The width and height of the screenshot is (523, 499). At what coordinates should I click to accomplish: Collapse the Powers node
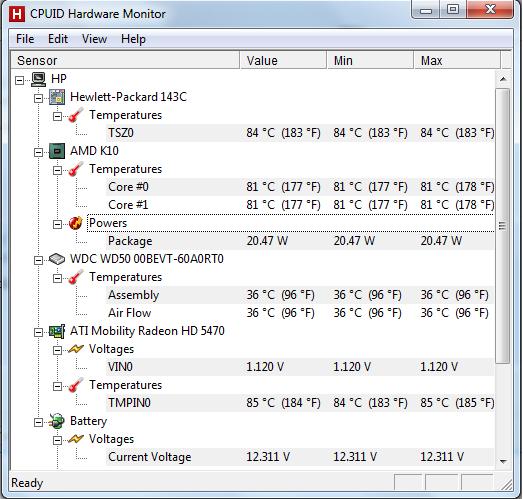point(58,224)
